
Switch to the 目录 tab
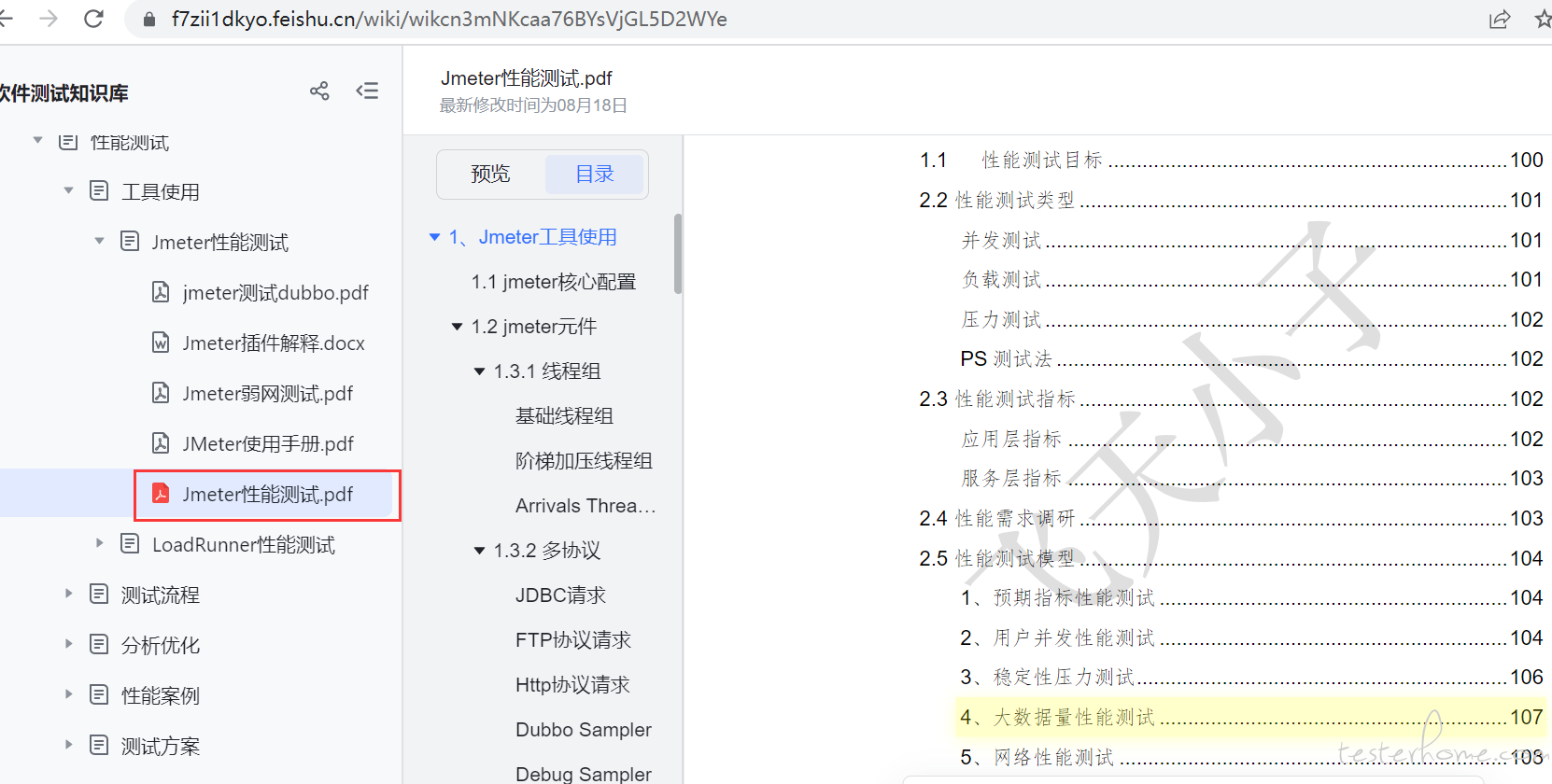pyautogui.click(x=595, y=175)
